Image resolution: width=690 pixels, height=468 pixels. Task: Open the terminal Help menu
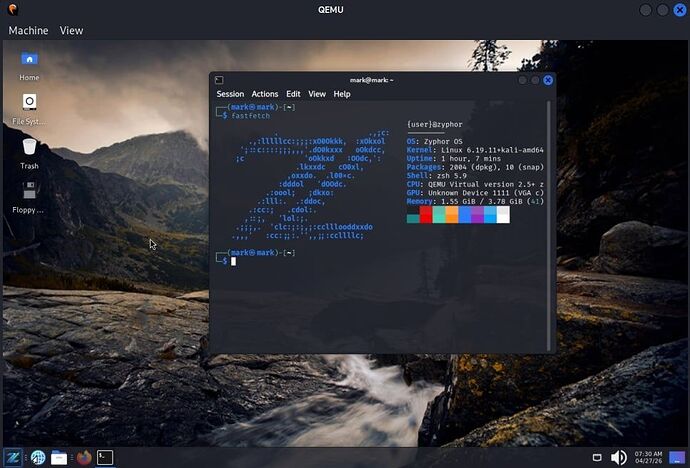click(342, 94)
